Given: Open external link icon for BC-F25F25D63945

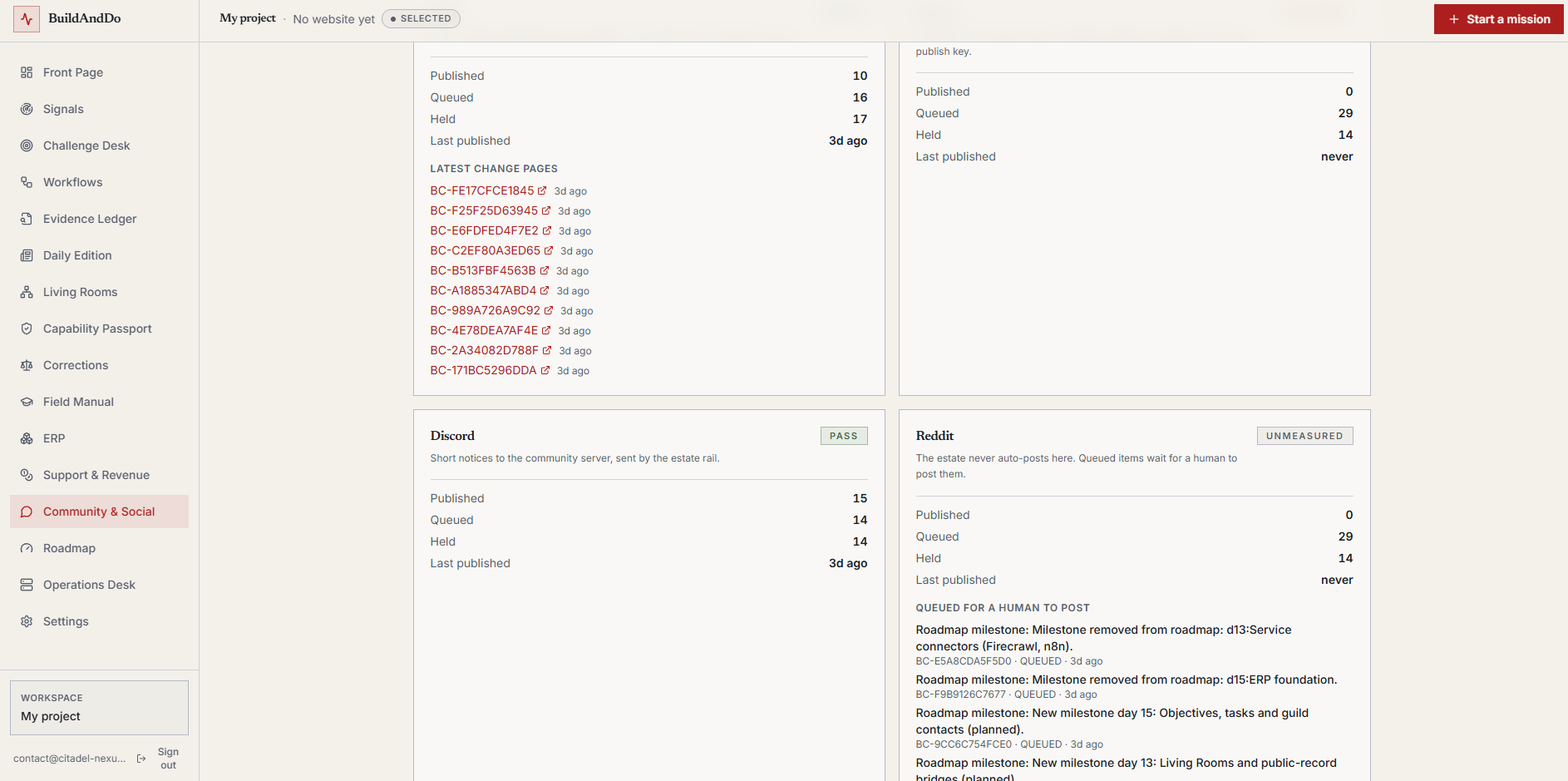Looking at the screenshot, I should 546,210.
